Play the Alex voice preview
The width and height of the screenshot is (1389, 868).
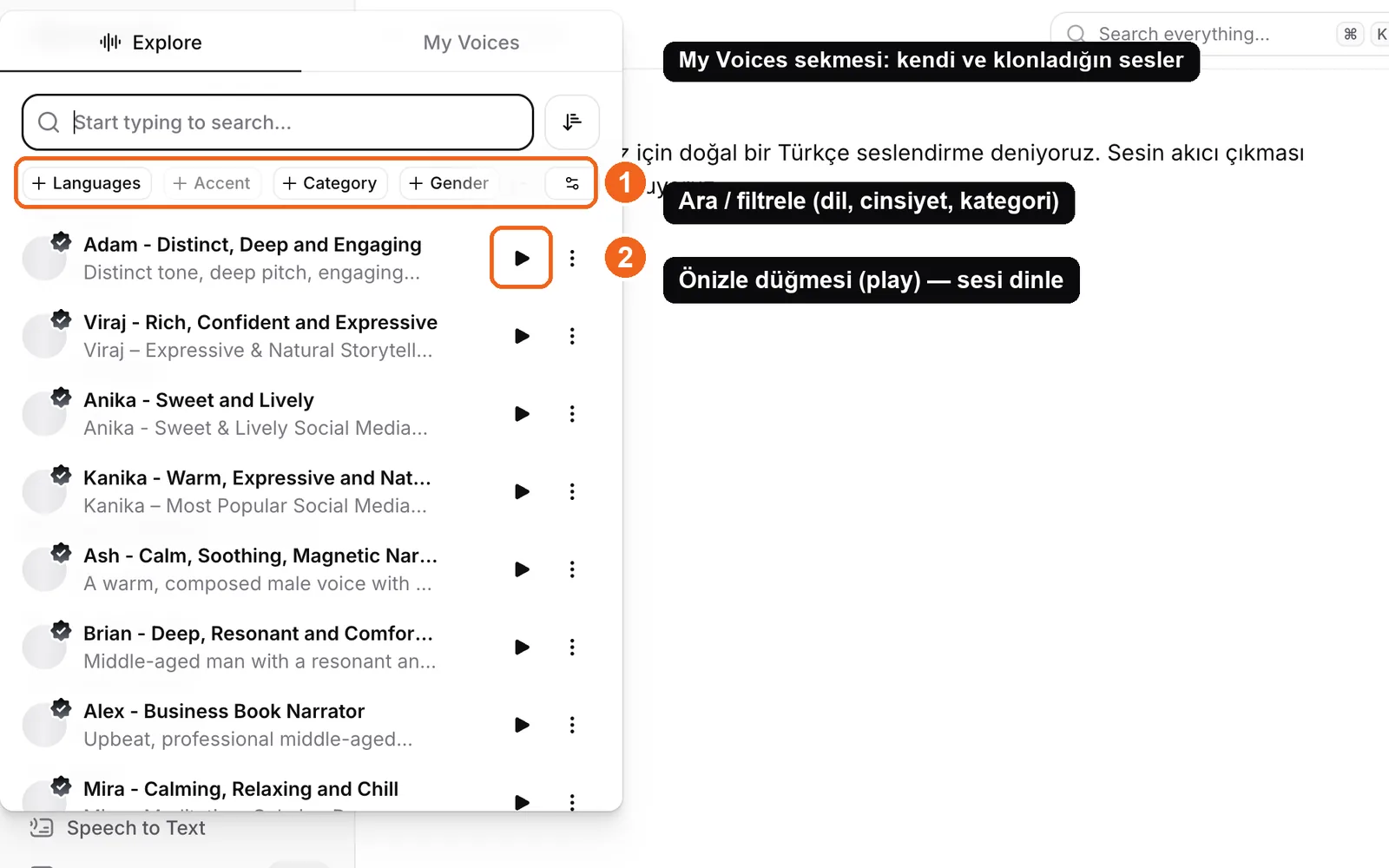tap(522, 725)
